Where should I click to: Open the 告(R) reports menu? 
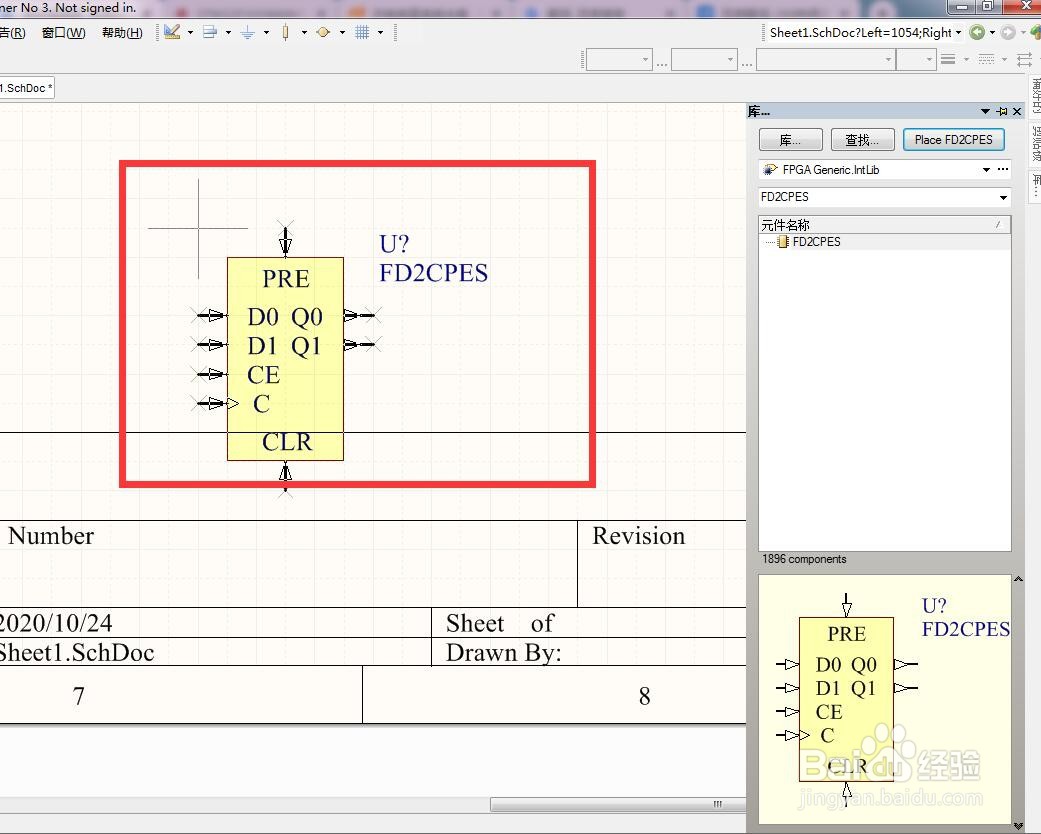(13, 33)
